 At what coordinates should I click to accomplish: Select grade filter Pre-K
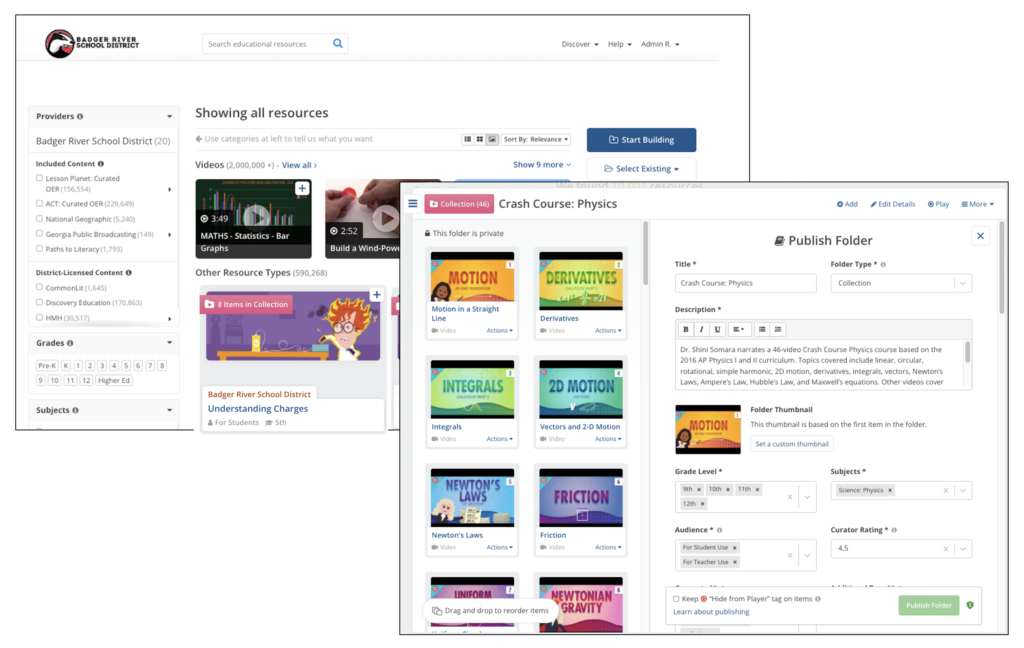pyautogui.click(x=47, y=366)
